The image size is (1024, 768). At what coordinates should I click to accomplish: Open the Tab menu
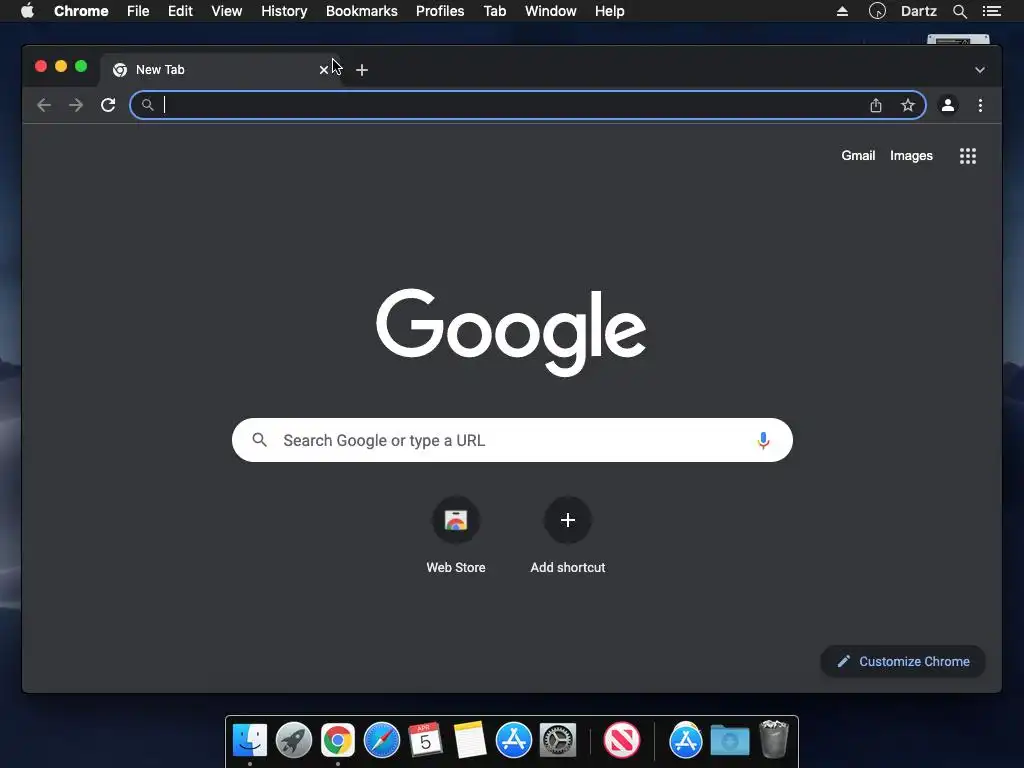point(494,11)
